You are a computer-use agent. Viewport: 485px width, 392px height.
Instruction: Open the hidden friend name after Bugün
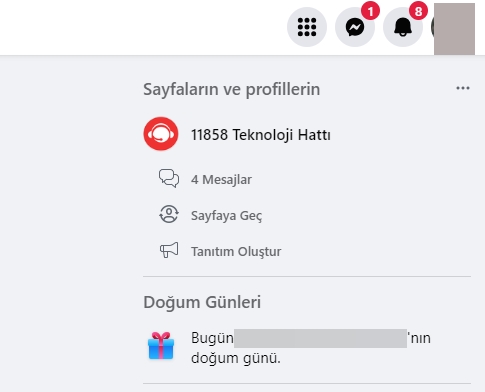point(320,338)
